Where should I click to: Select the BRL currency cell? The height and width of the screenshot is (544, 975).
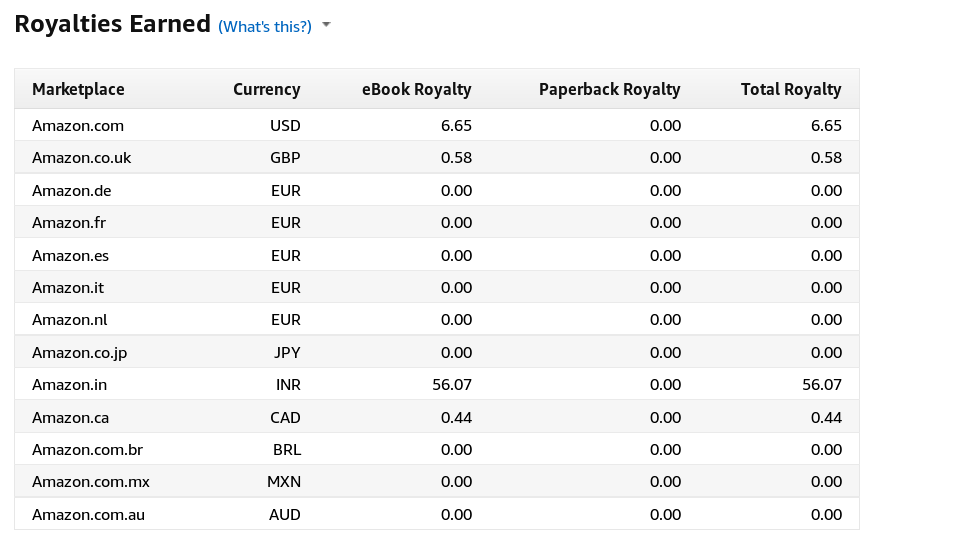(x=287, y=449)
